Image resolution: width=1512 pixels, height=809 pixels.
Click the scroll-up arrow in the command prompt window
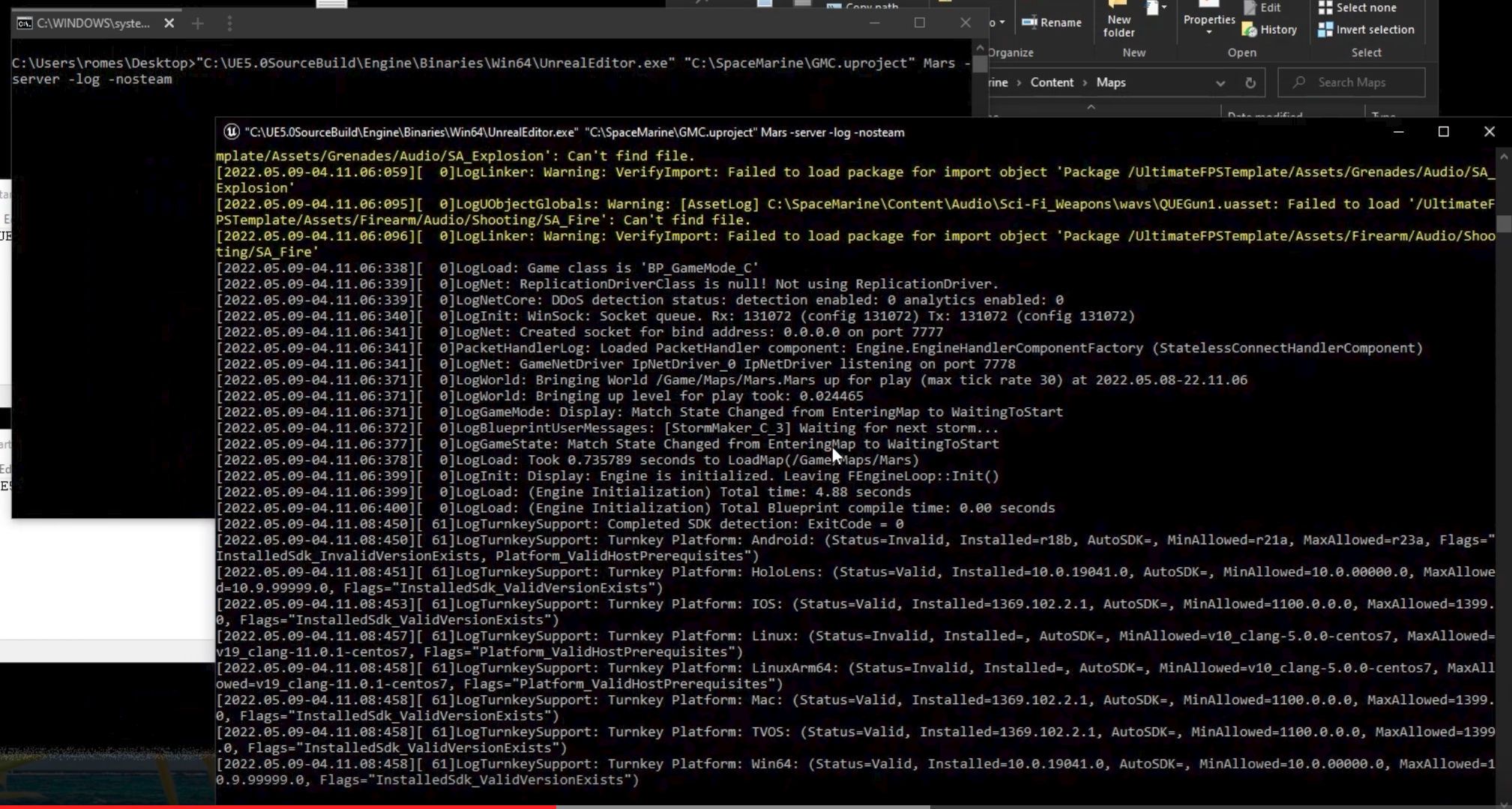click(980, 48)
